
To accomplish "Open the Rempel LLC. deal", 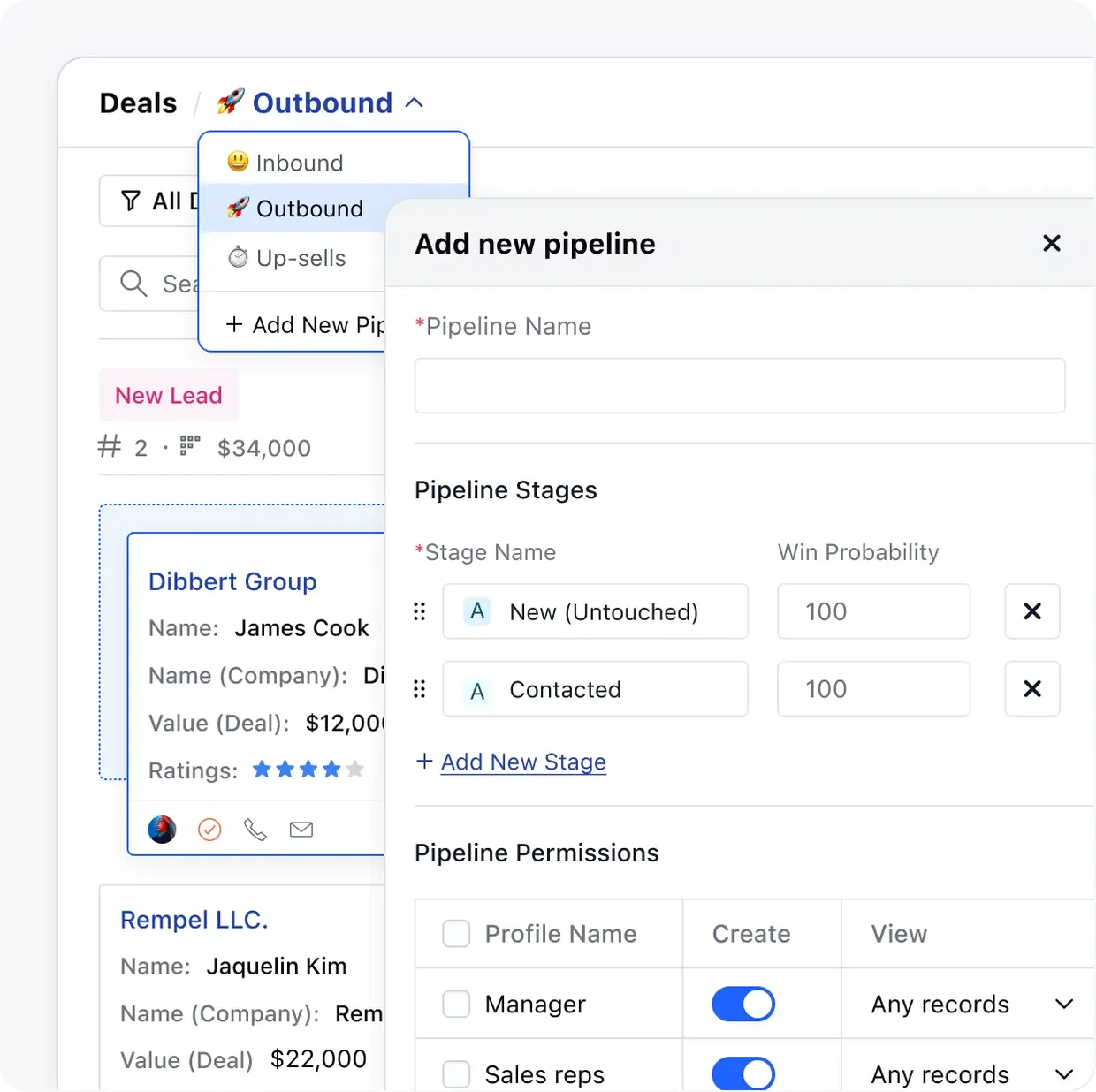I will tap(194, 920).
